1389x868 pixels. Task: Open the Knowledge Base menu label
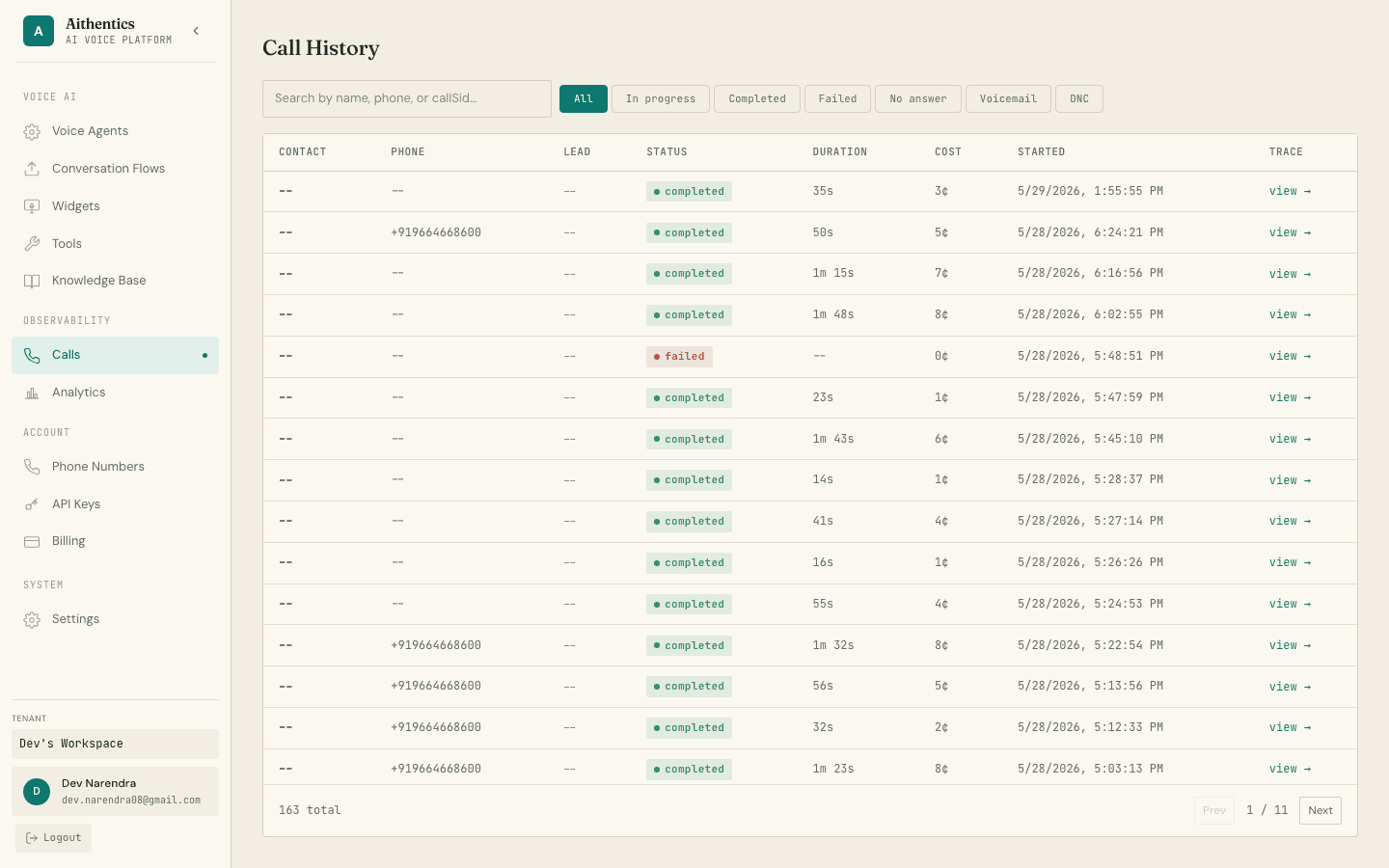99,281
